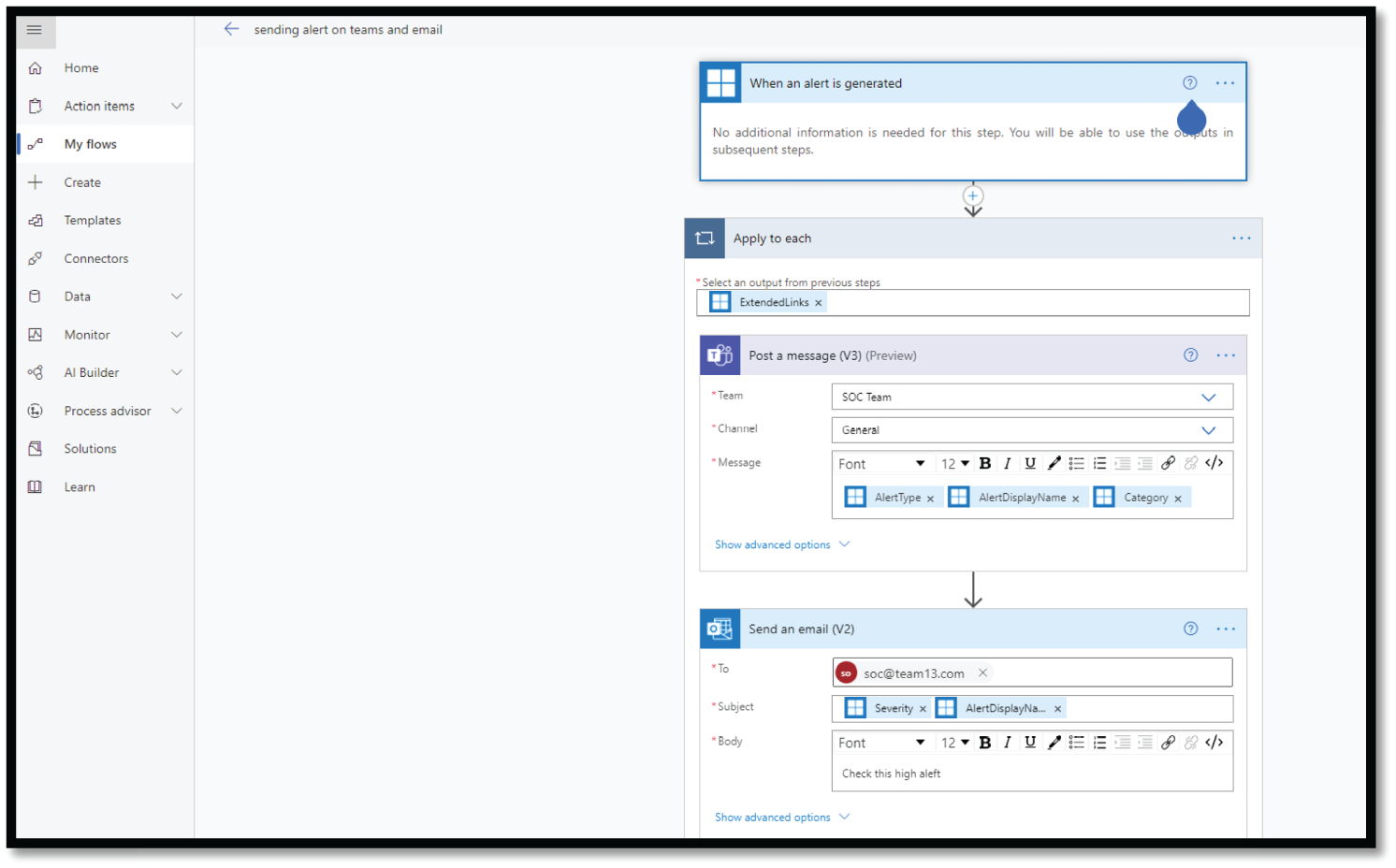
Task: Toggle underline in Message editor
Action: coord(1030,464)
